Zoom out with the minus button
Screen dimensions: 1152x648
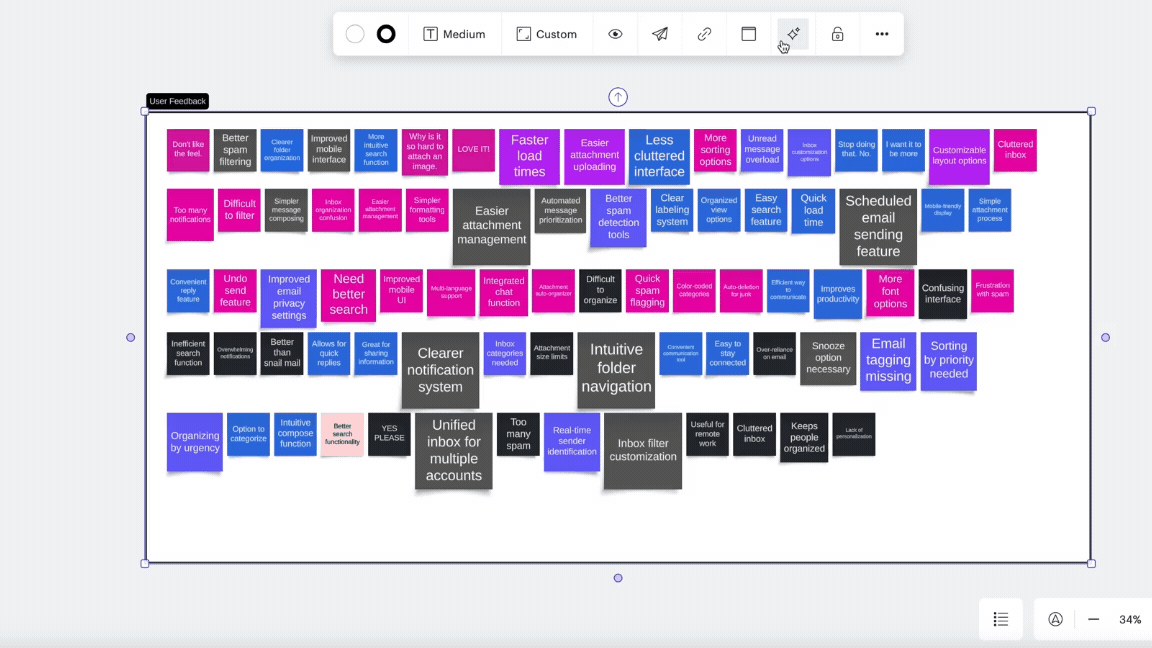tap(1093, 619)
